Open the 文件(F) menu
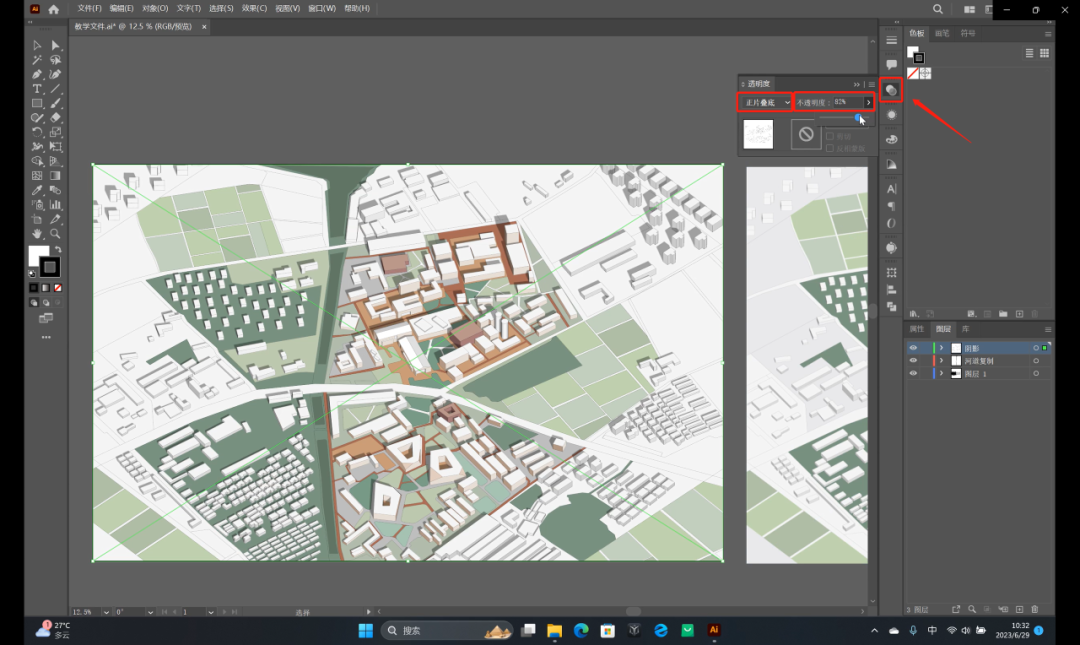The height and width of the screenshot is (645, 1080). tap(90, 8)
